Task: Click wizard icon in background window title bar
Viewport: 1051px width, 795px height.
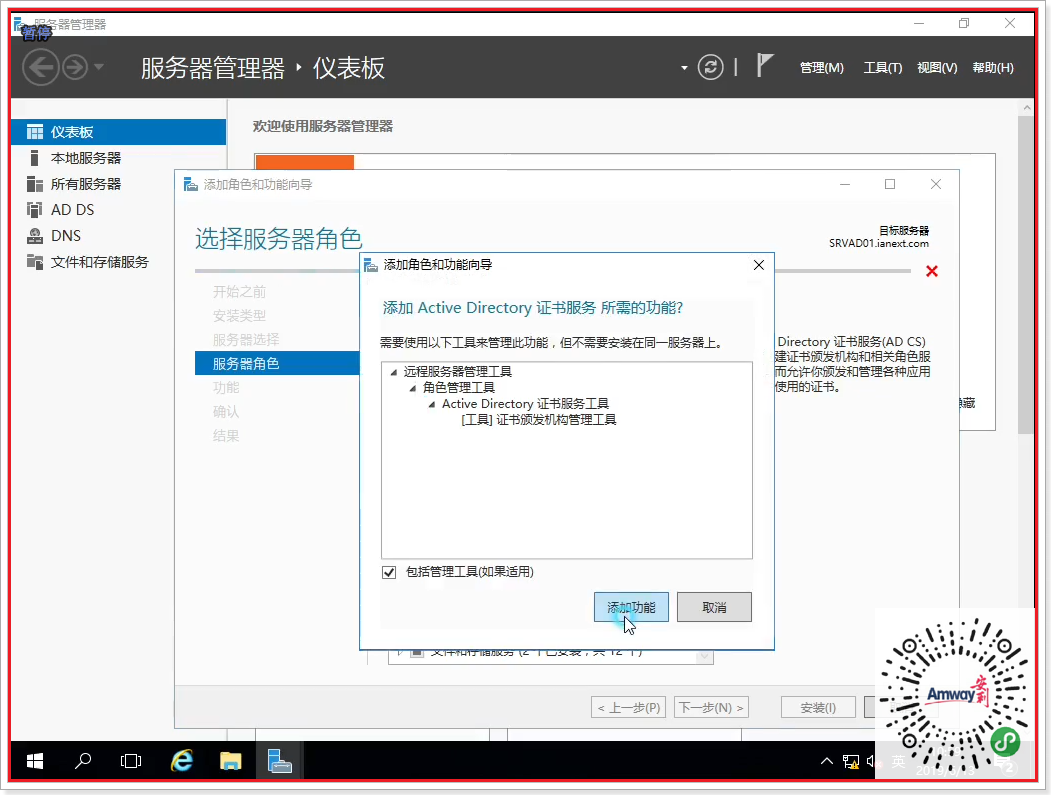Action: point(191,184)
